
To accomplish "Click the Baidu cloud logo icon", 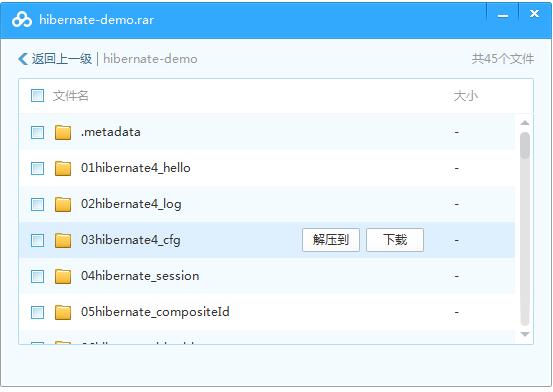I will (22, 20).
